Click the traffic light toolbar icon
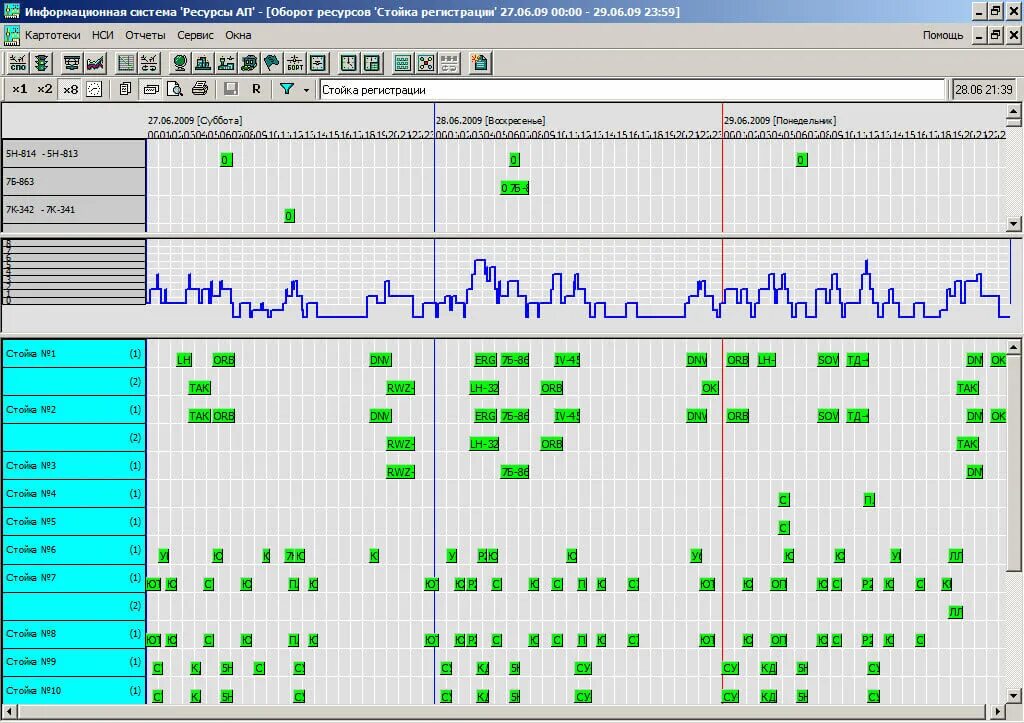Viewport: 1024px width, 723px height. coord(42,63)
